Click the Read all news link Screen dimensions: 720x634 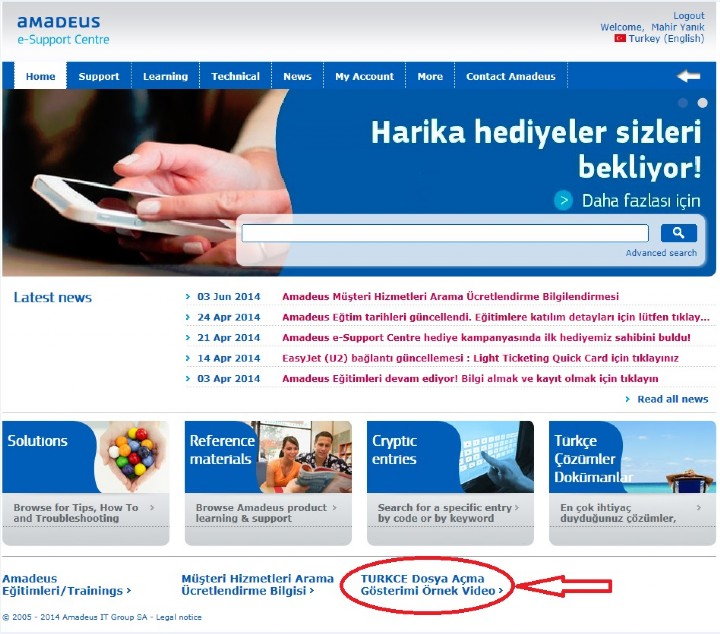click(673, 399)
